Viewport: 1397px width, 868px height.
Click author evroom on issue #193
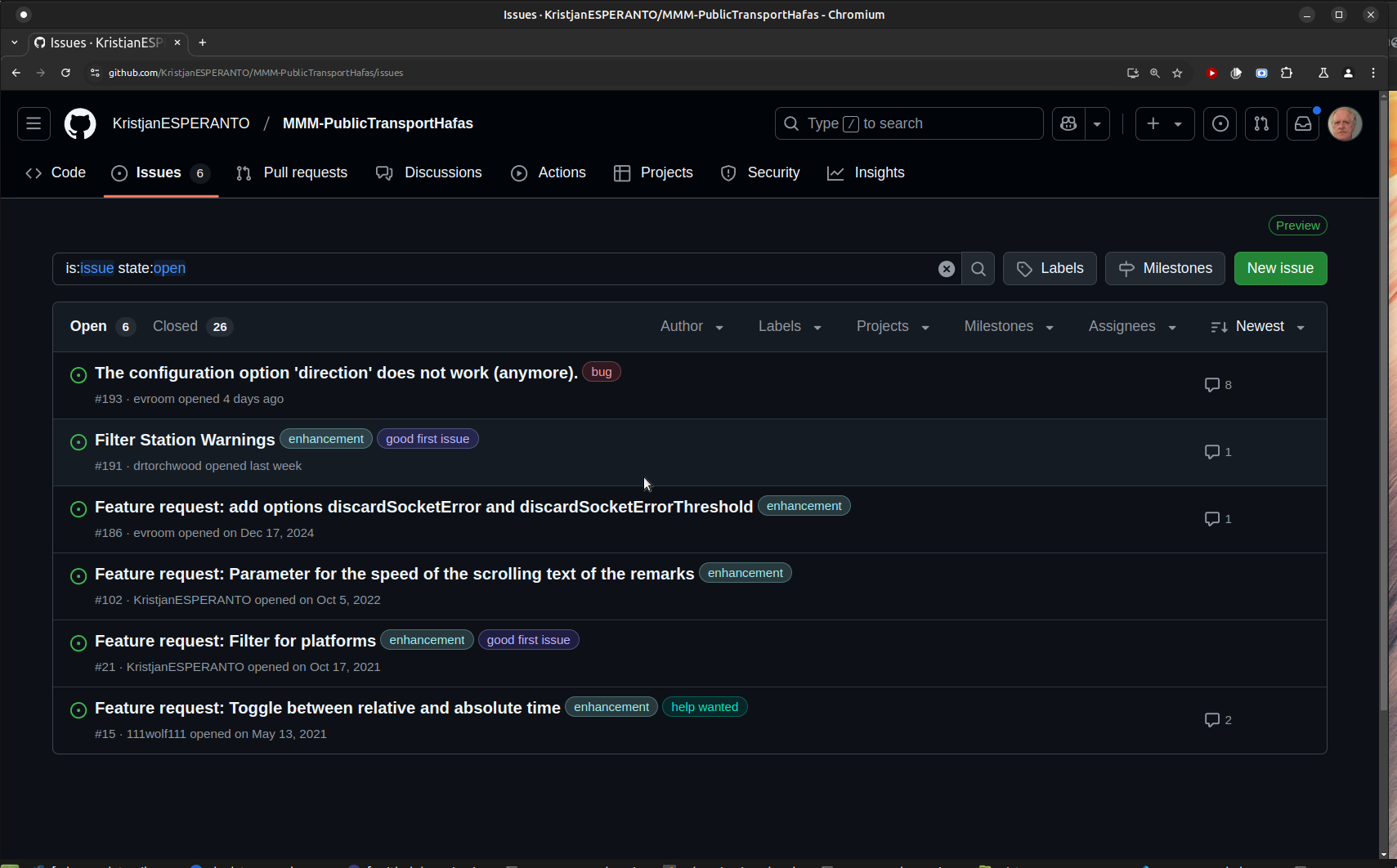(x=154, y=399)
